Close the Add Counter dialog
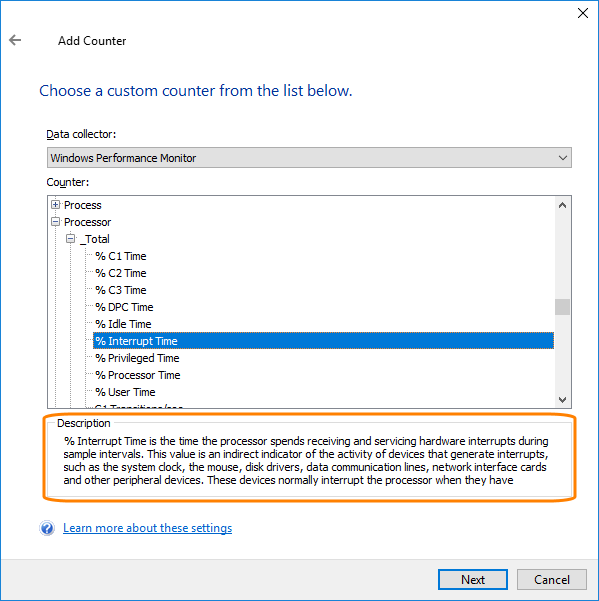The width and height of the screenshot is (599, 601). 583,13
